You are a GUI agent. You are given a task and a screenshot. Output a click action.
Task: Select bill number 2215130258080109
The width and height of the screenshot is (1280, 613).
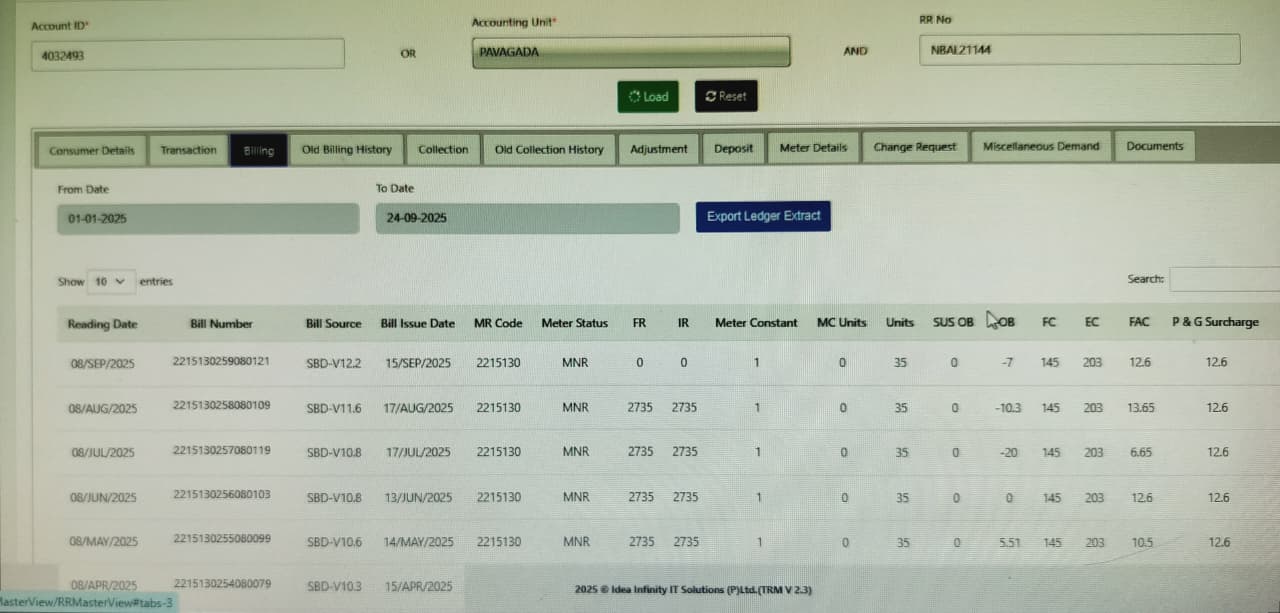(221, 405)
